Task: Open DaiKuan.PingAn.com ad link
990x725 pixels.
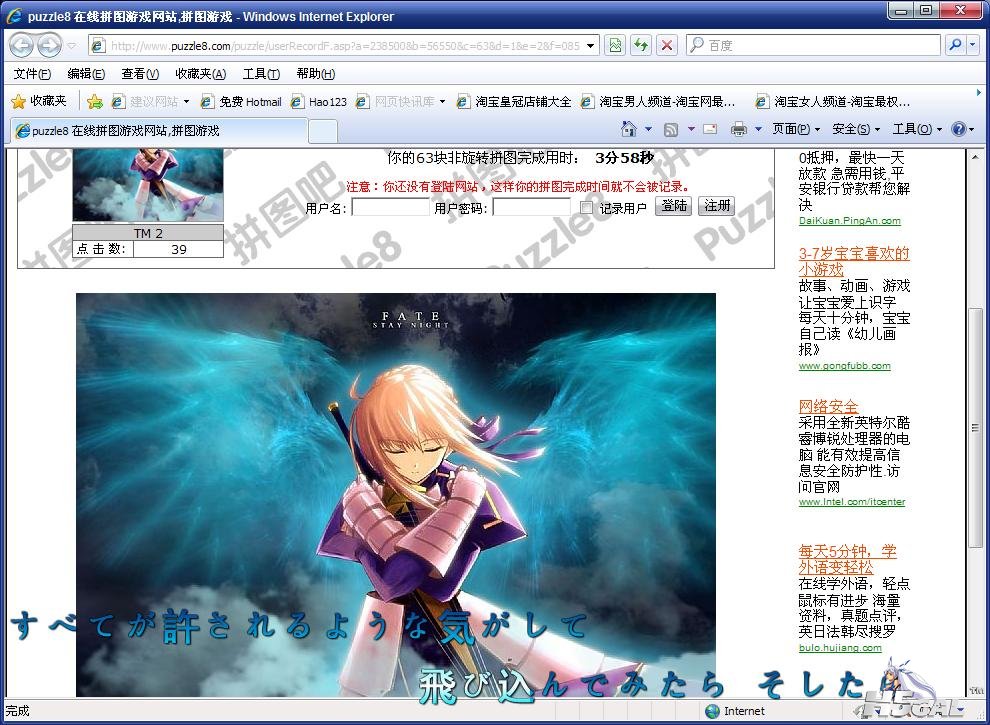Action: (849, 220)
